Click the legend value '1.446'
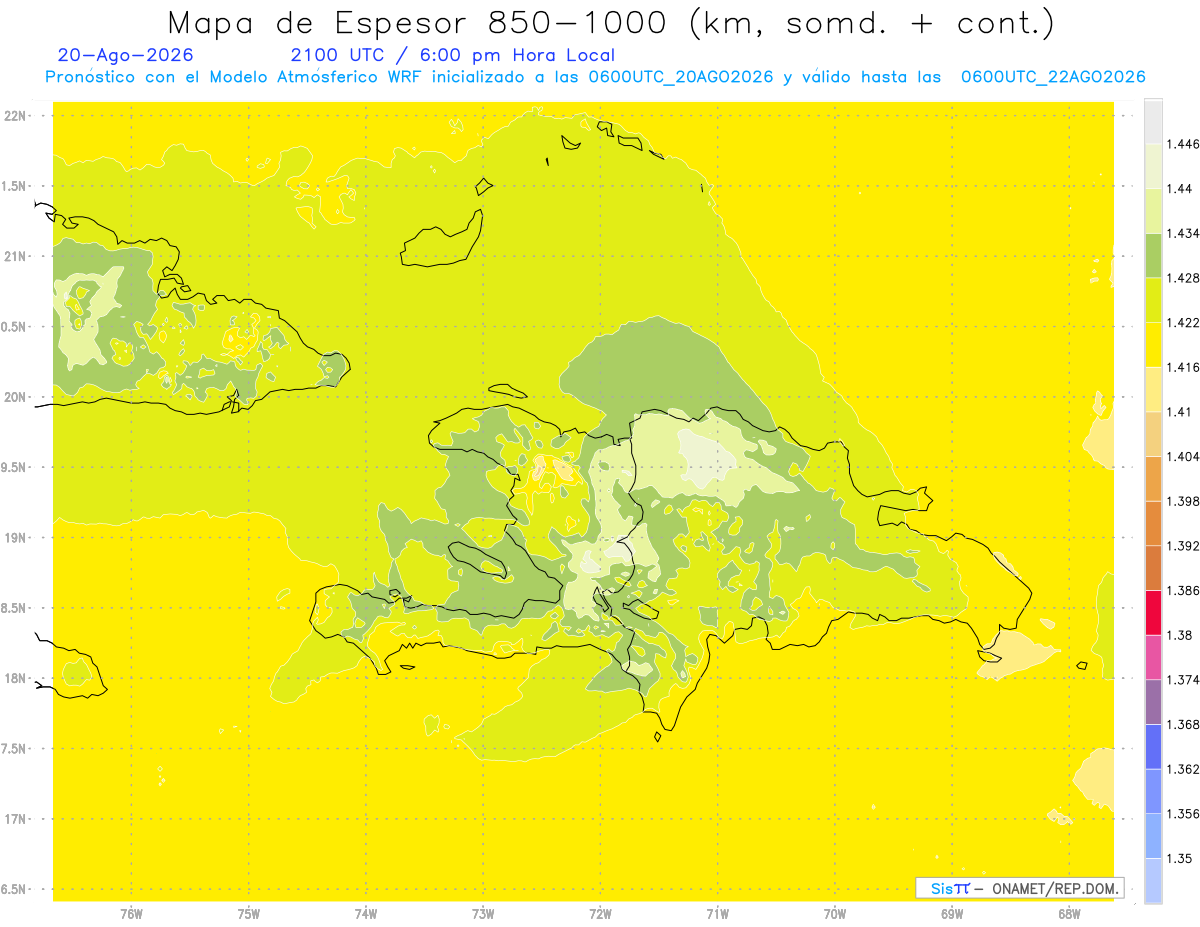This screenshot has height=927, width=1200. pyautogui.click(x=1182, y=144)
